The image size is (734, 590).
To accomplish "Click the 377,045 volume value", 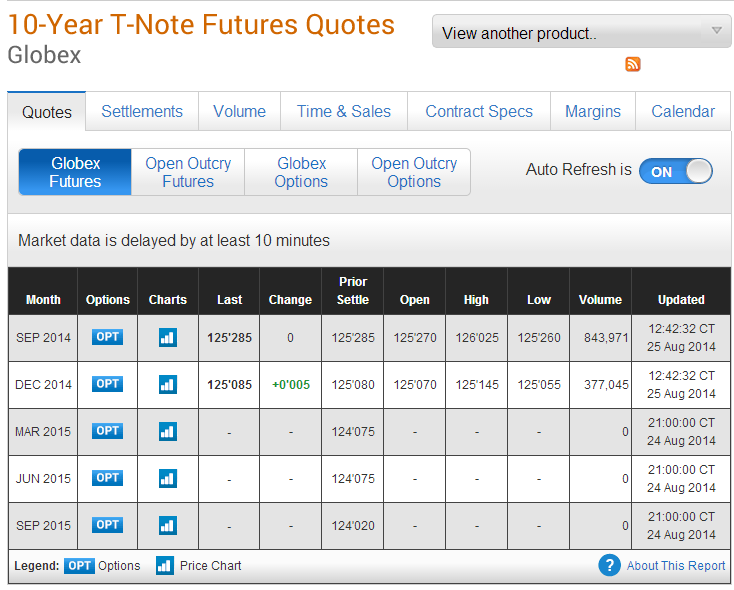I will tap(606, 385).
